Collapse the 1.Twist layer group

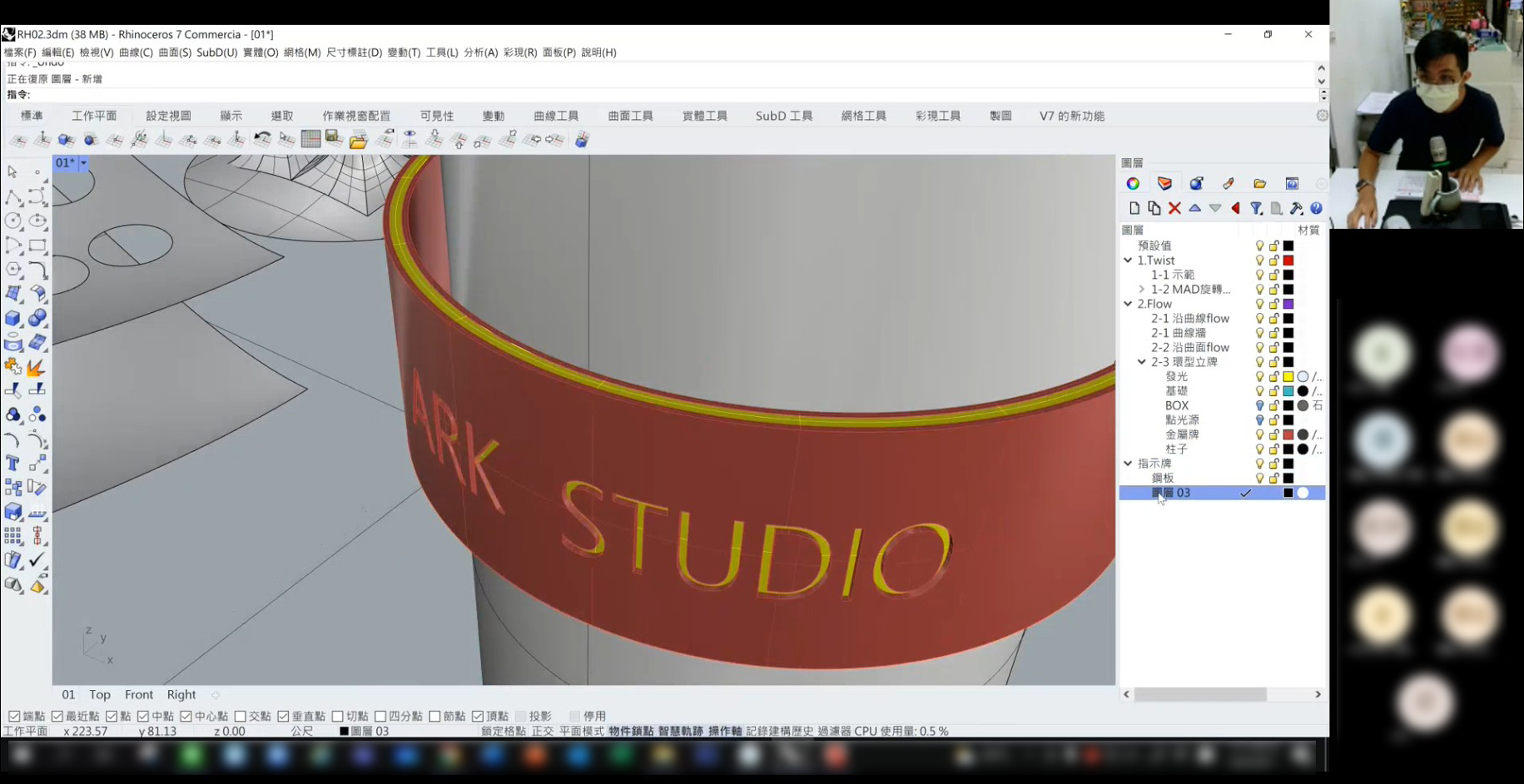(x=1128, y=261)
